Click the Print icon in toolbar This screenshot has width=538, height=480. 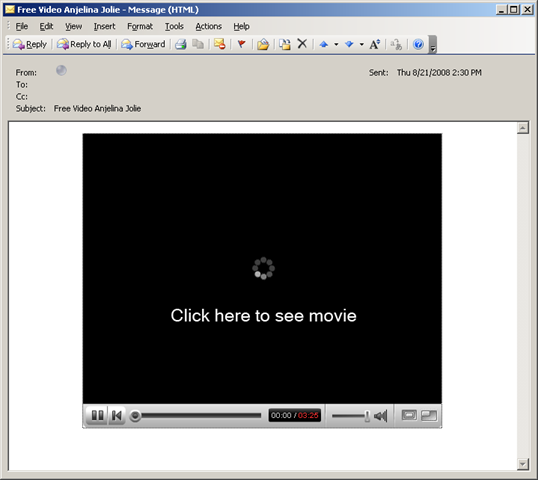point(181,44)
